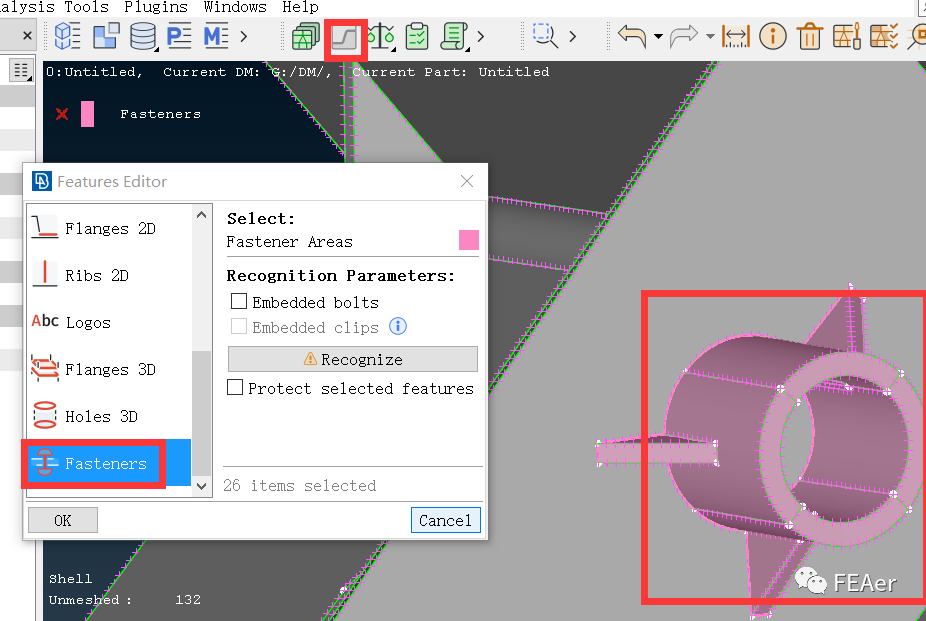Open the Tools menu
Screen dimensions: 926x621
pos(86,7)
